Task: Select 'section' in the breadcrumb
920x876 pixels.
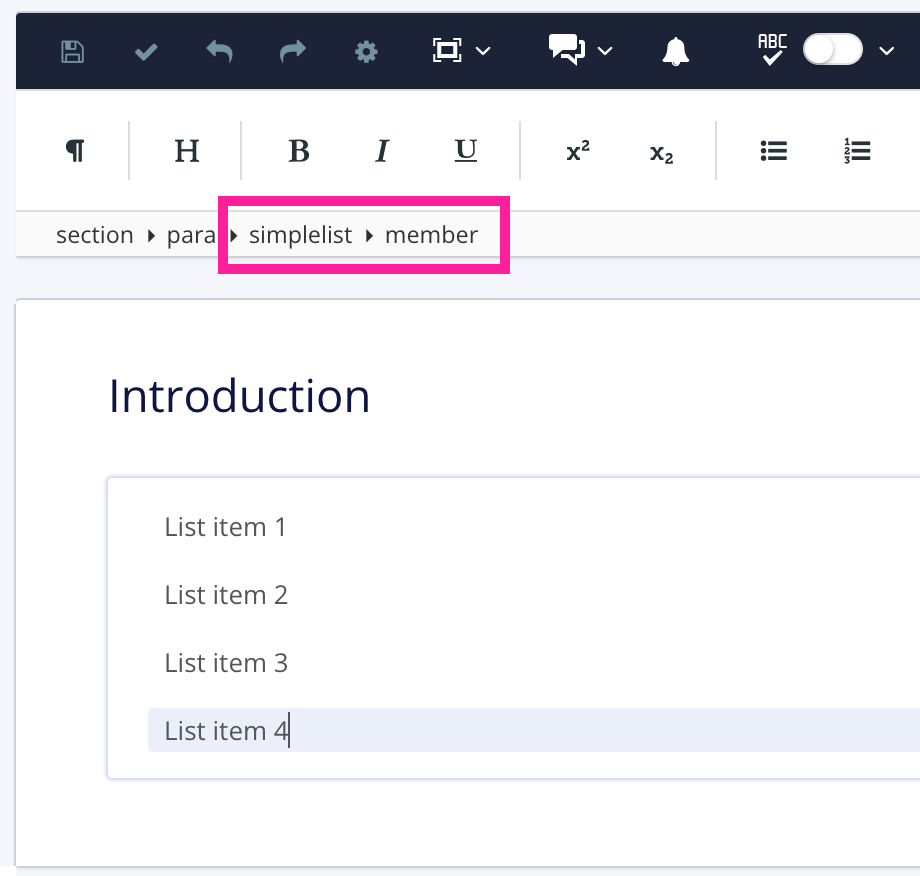Action: pyautogui.click(x=95, y=235)
